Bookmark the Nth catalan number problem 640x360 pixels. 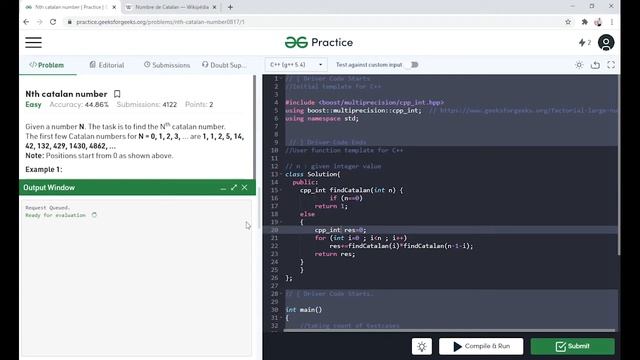[117, 94]
